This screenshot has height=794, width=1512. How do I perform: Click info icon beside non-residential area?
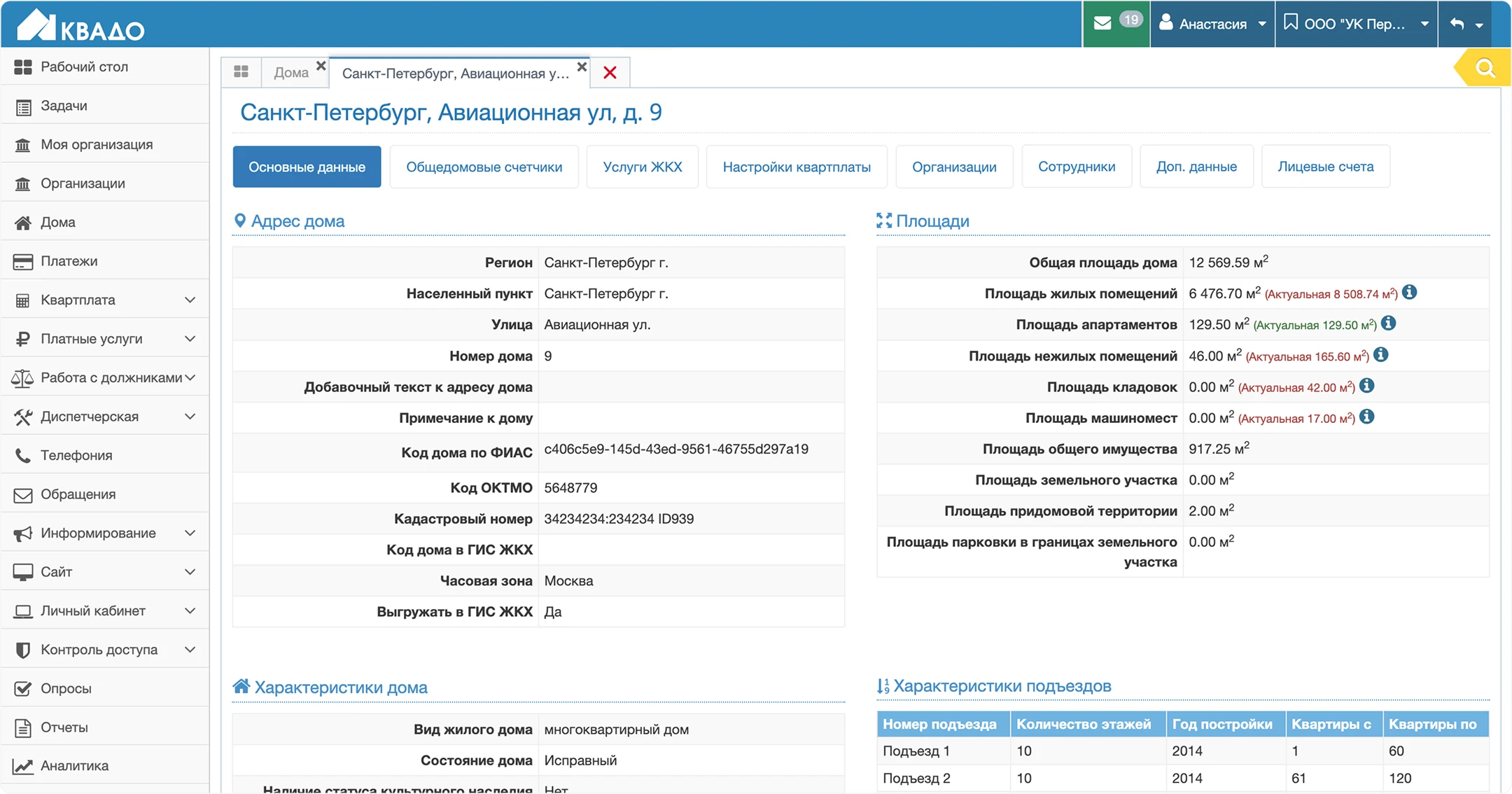(1381, 355)
